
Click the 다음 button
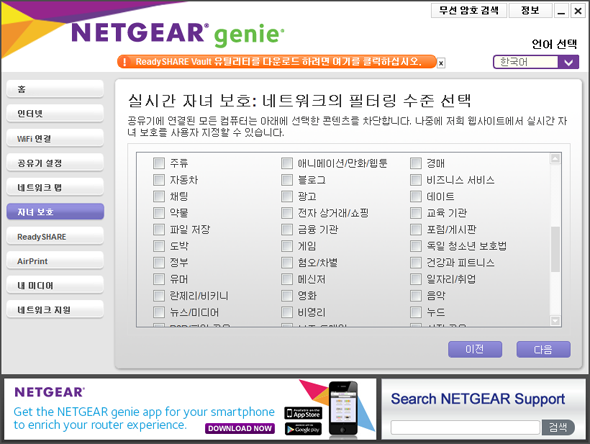[x=543, y=350]
